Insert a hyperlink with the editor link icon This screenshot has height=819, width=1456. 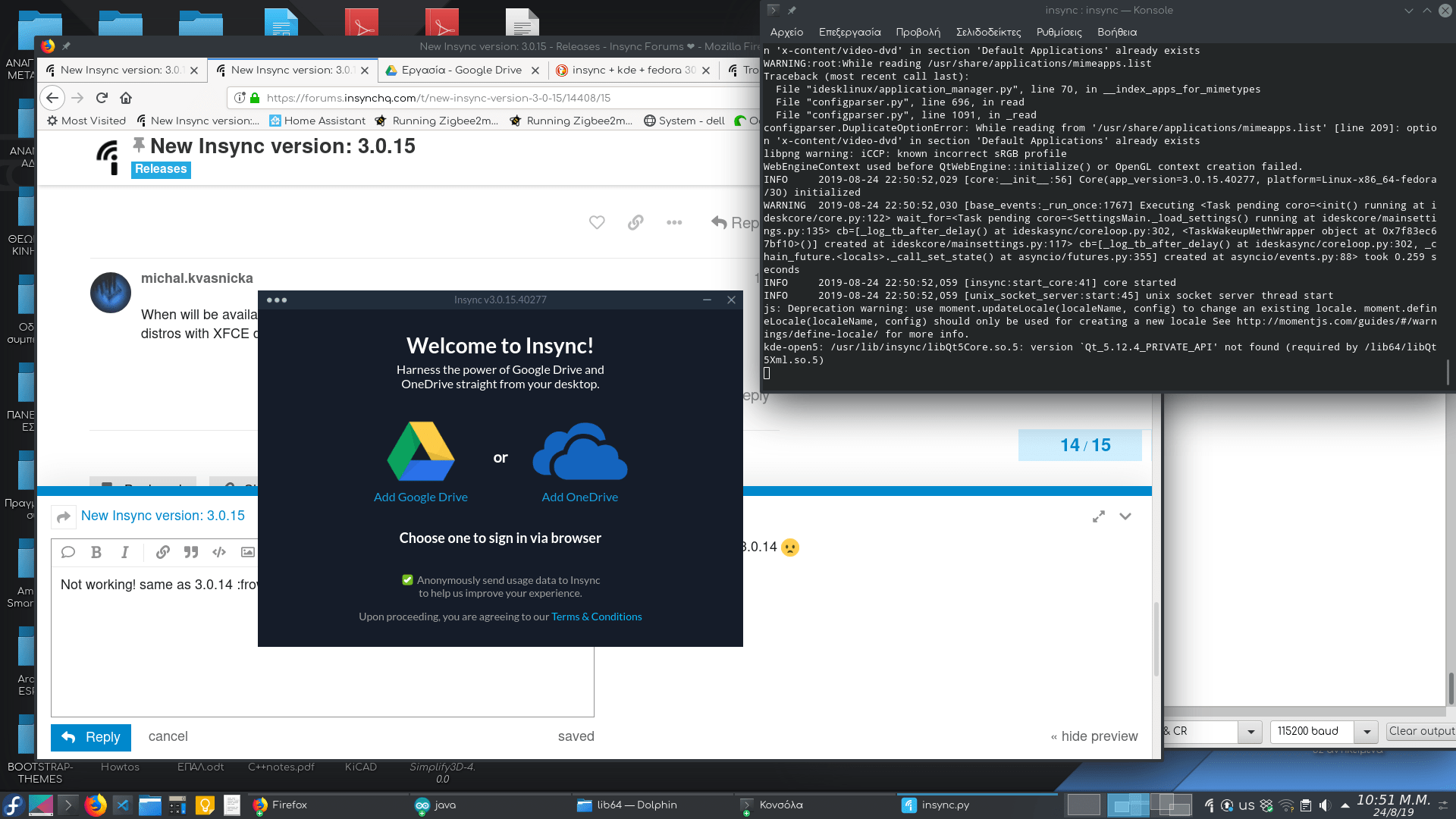click(x=162, y=552)
